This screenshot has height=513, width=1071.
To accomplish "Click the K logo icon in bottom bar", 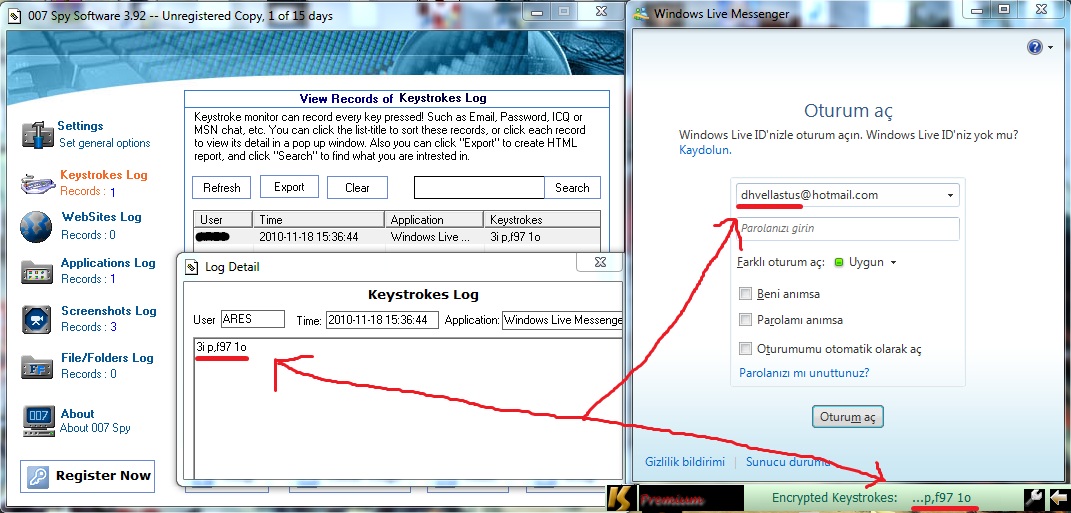I will [x=621, y=498].
